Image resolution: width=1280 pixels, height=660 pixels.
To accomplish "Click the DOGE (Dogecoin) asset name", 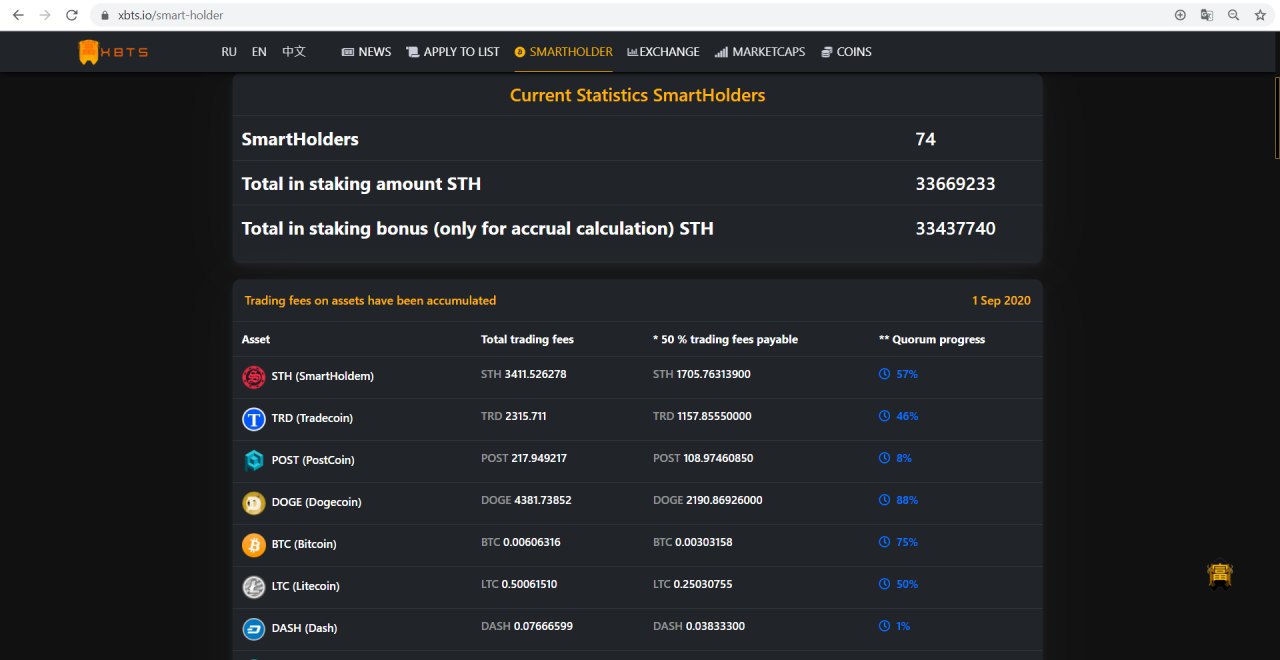I will tap(316, 502).
